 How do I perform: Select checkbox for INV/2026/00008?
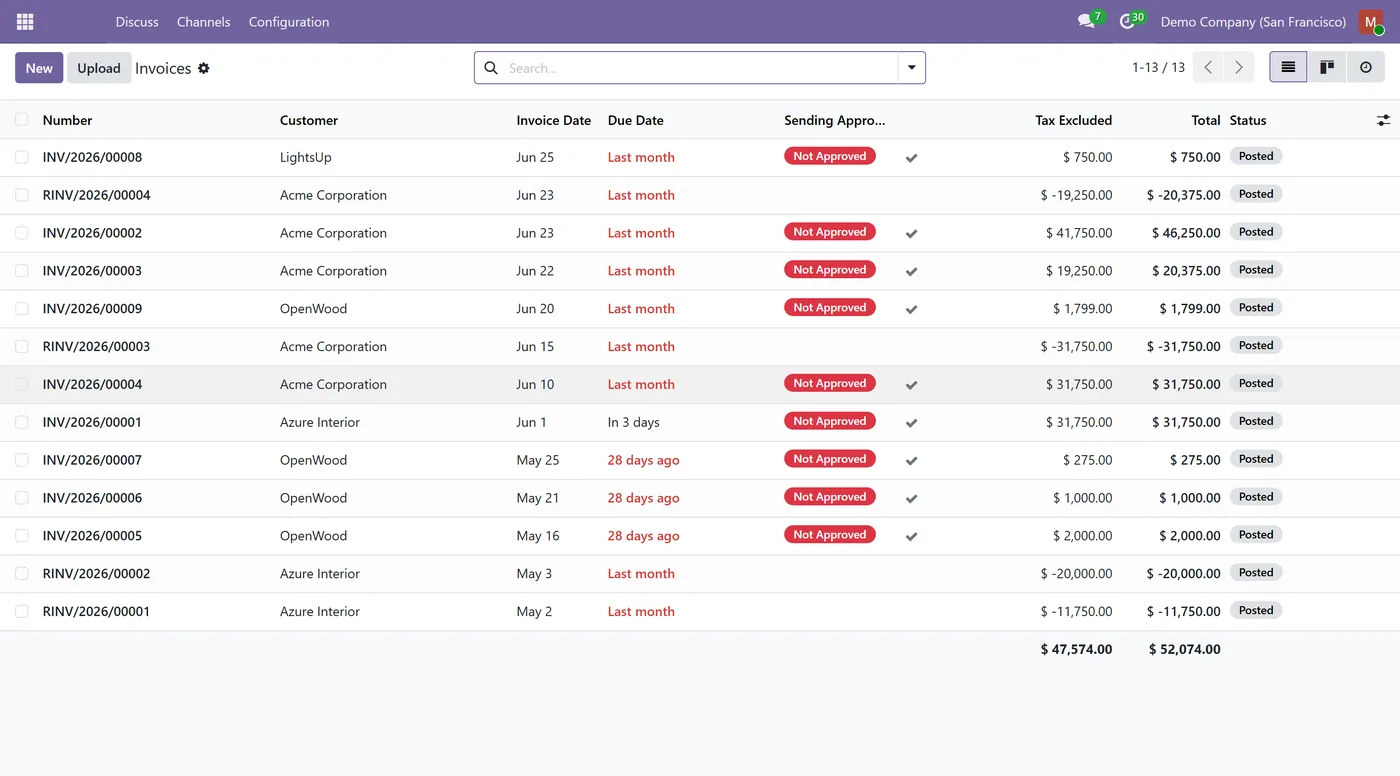coord(22,157)
